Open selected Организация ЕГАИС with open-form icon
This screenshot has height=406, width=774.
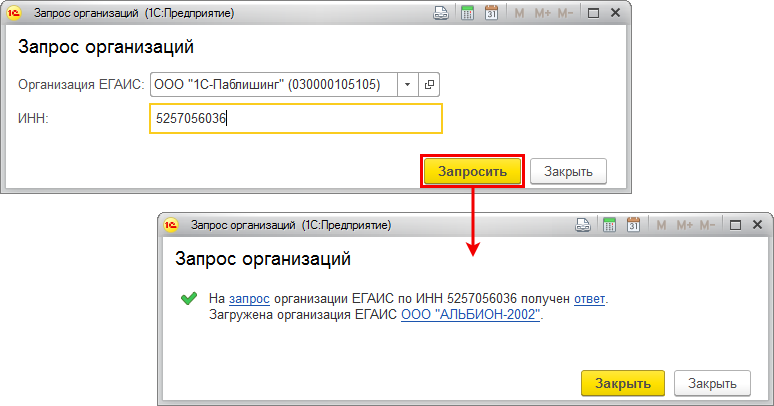click(x=429, y=84)
